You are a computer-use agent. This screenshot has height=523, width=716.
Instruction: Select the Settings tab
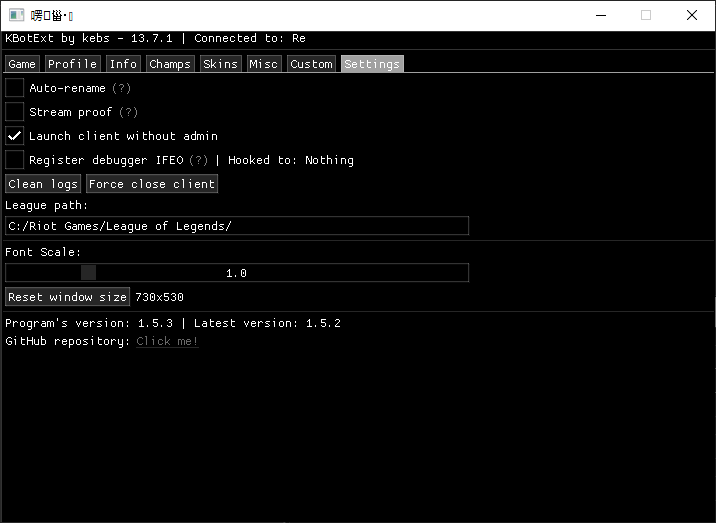372,64
